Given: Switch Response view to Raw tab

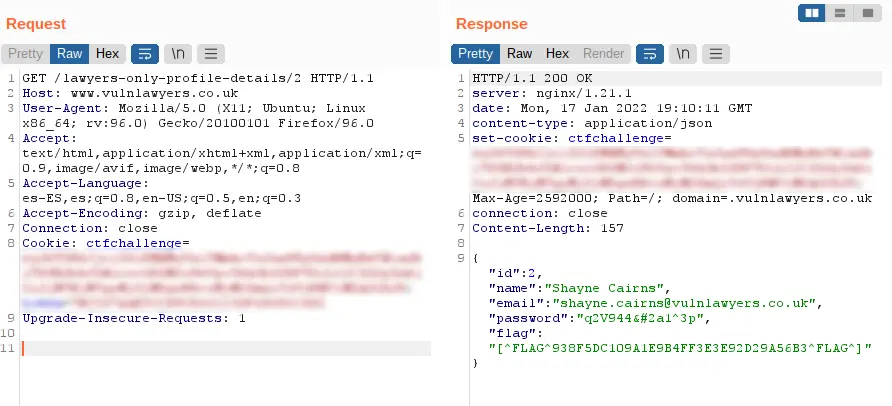Looking at the screenshot, I should pos(519,54).
